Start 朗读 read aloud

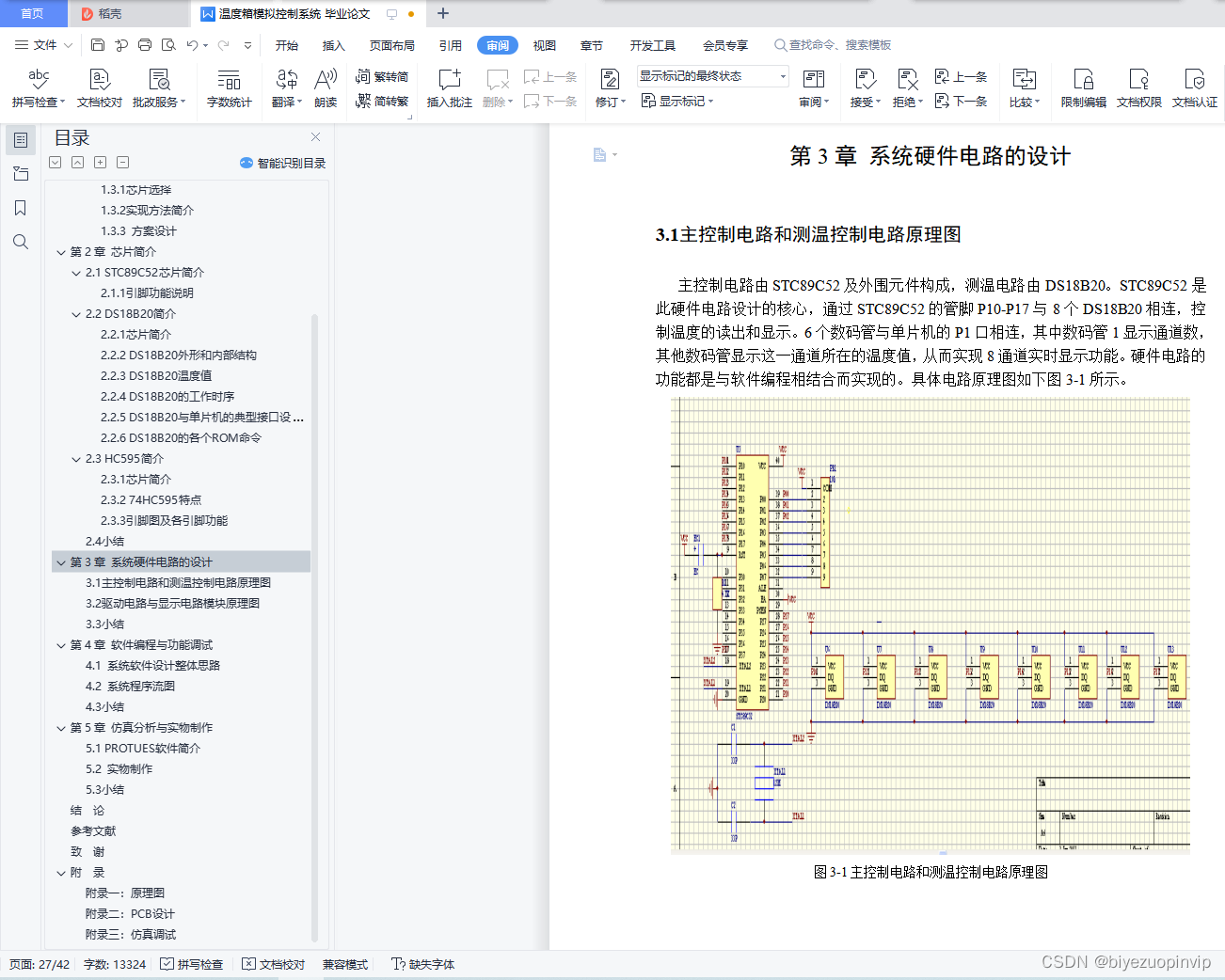pos(325,88)
